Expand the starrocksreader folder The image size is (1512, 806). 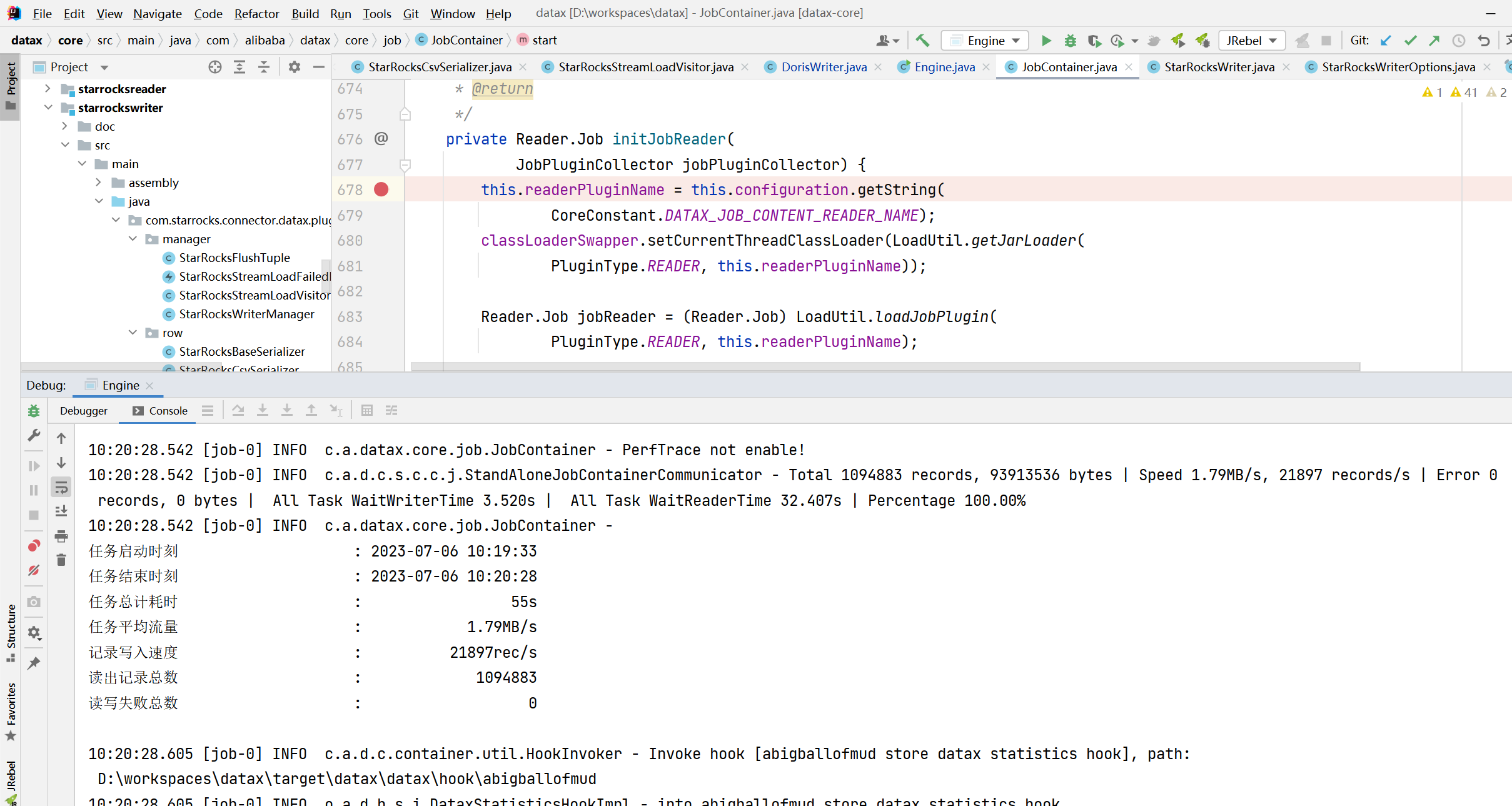[x=48, y=89]
